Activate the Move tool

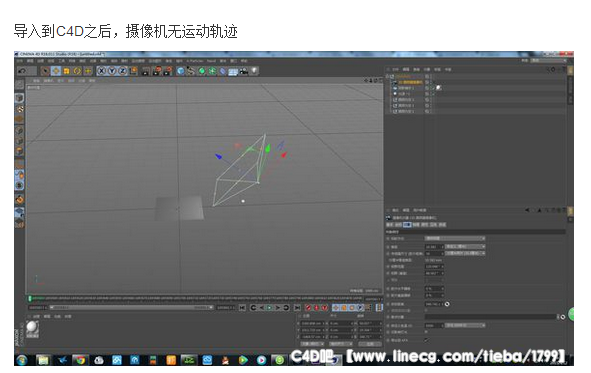point(56,71)
